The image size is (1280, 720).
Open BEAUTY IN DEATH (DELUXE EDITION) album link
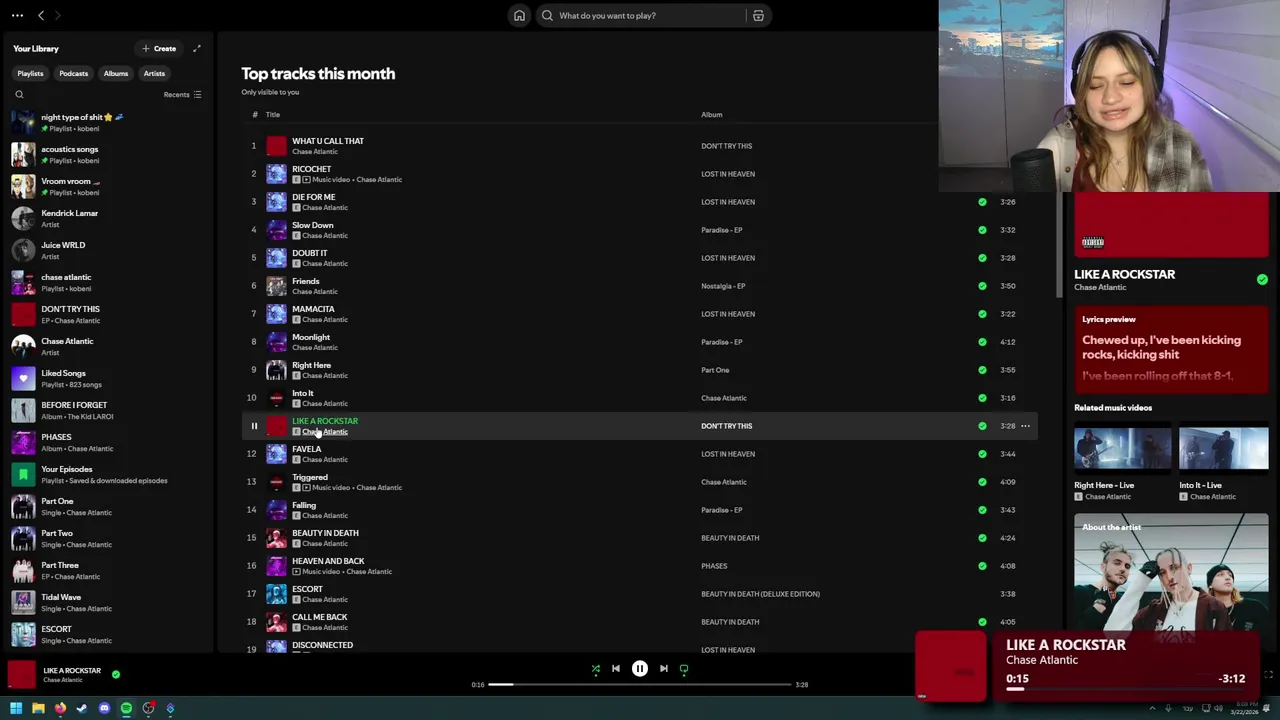pyautogui.click(x=760, y=594)
